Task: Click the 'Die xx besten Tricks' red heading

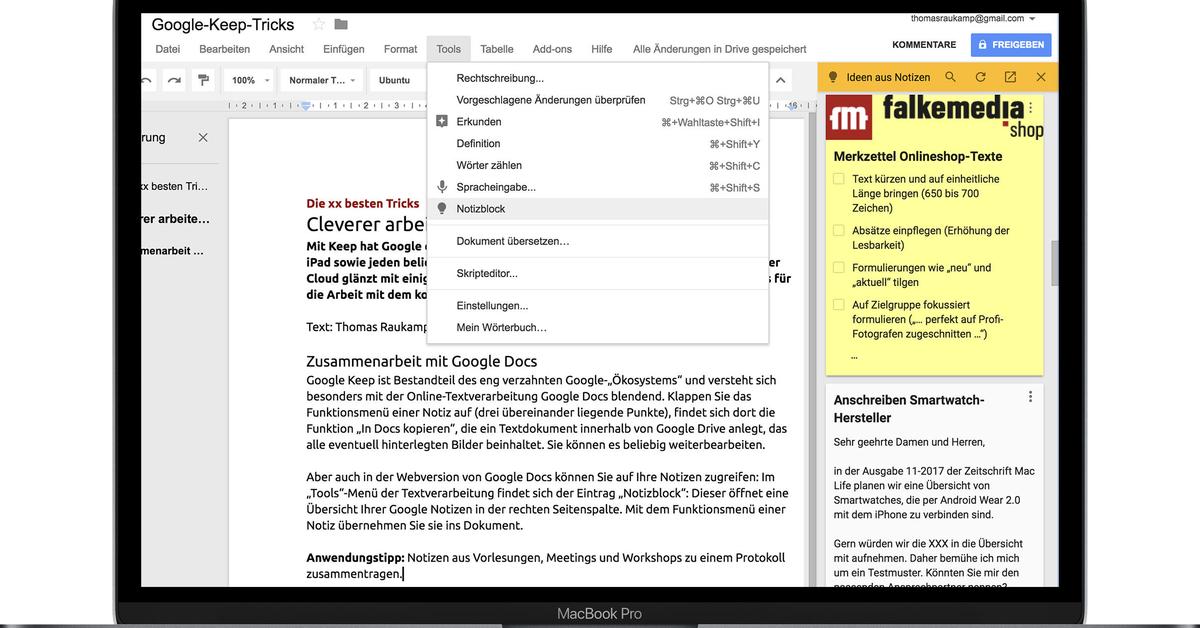Action: (x=363, y=204)
